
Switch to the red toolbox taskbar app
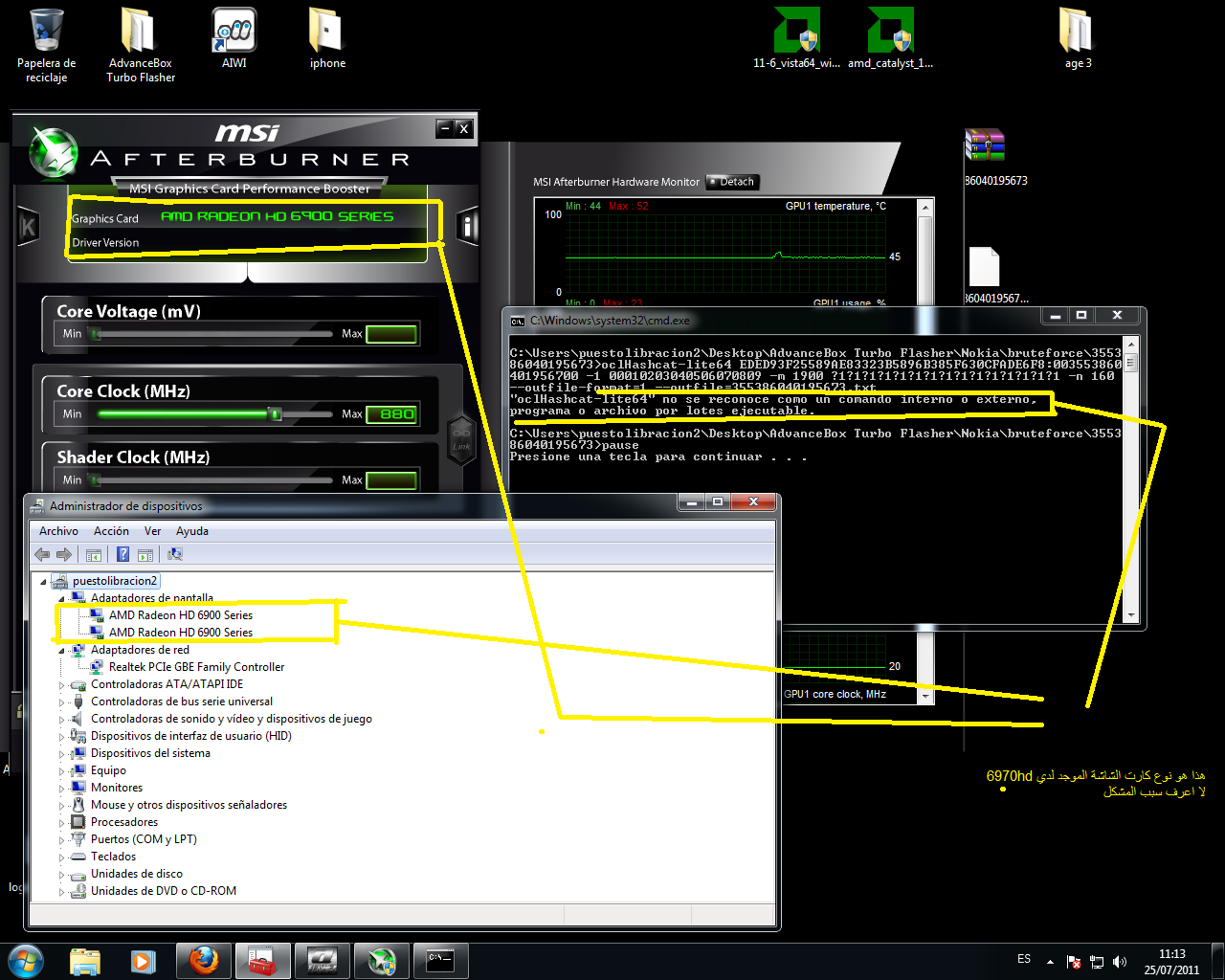coord(262,961)
